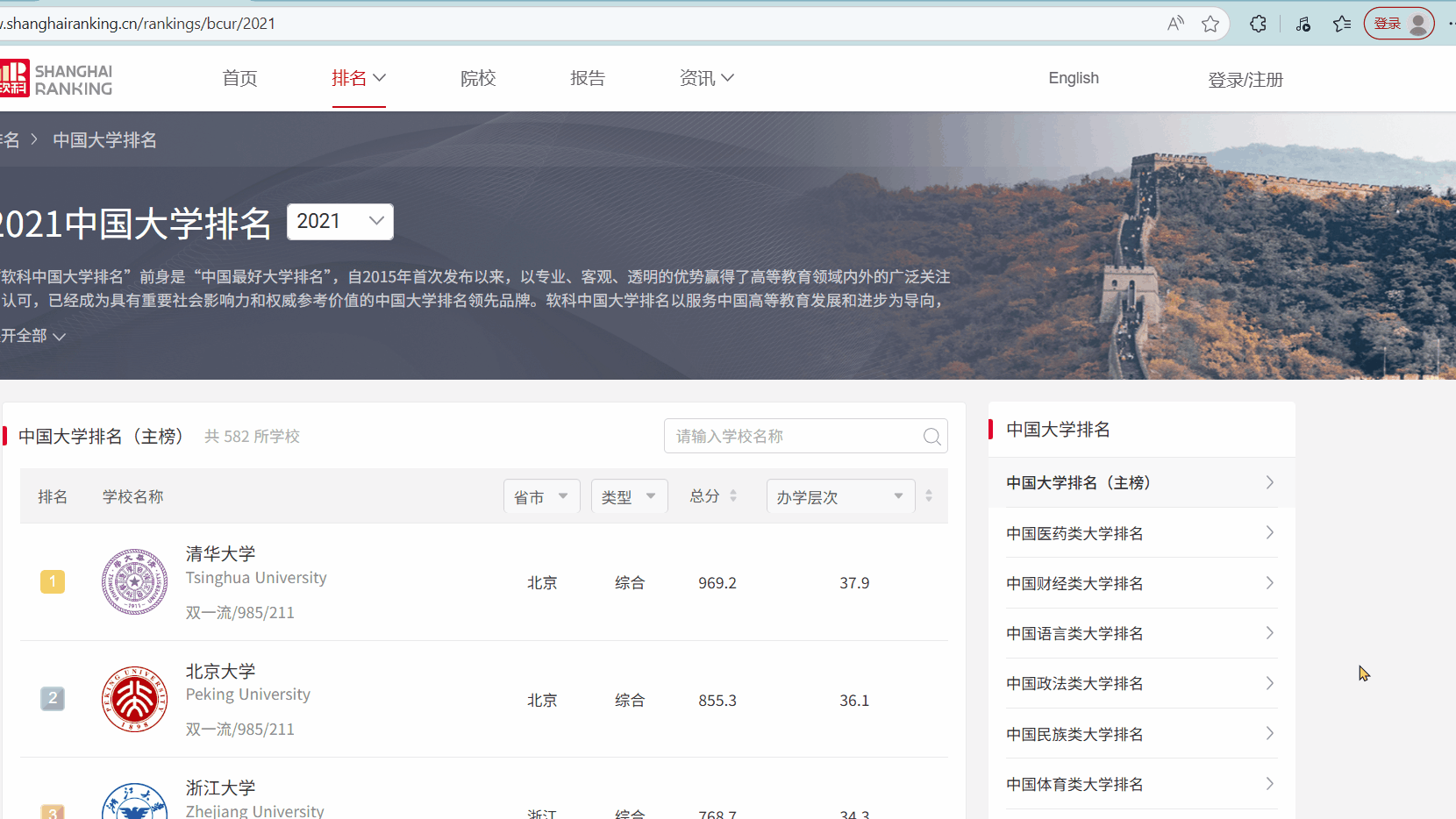
Task: Sort rankings by 总分 arrows
Action: tap(733, 496)
